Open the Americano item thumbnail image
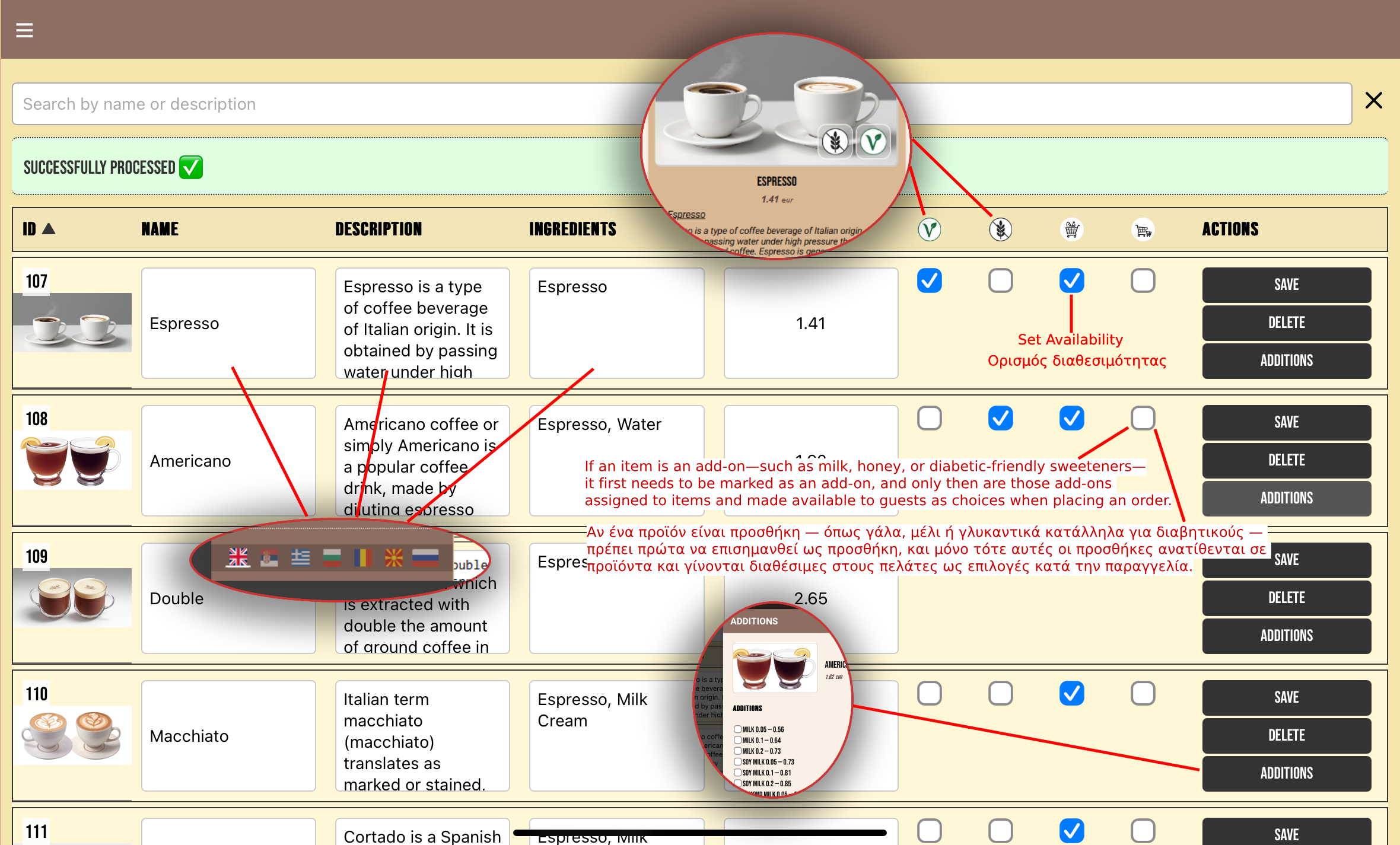This screenshot has height=845, width=1400. [x=72, y=460]
